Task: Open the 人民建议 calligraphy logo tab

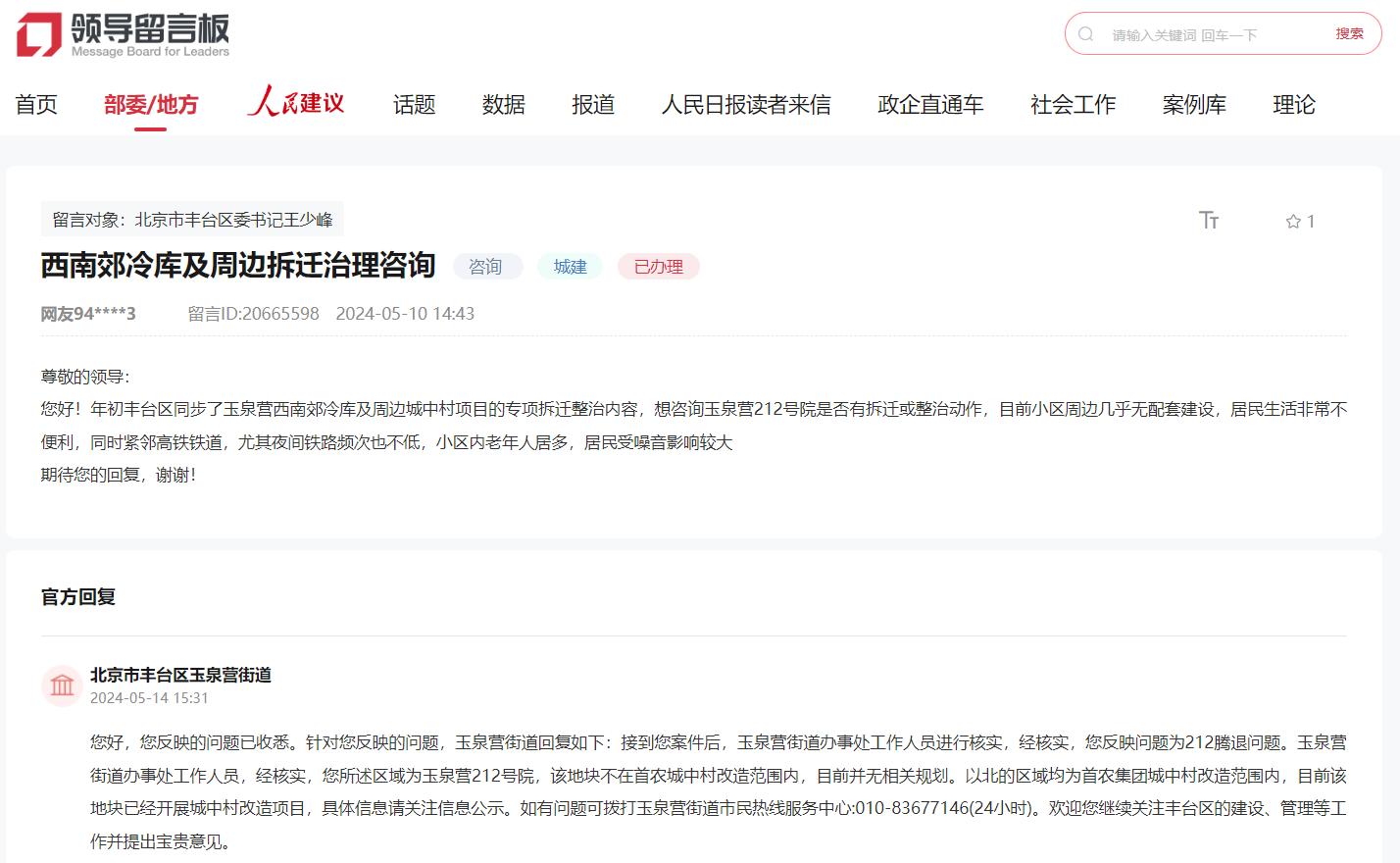Action: point(296,103)
